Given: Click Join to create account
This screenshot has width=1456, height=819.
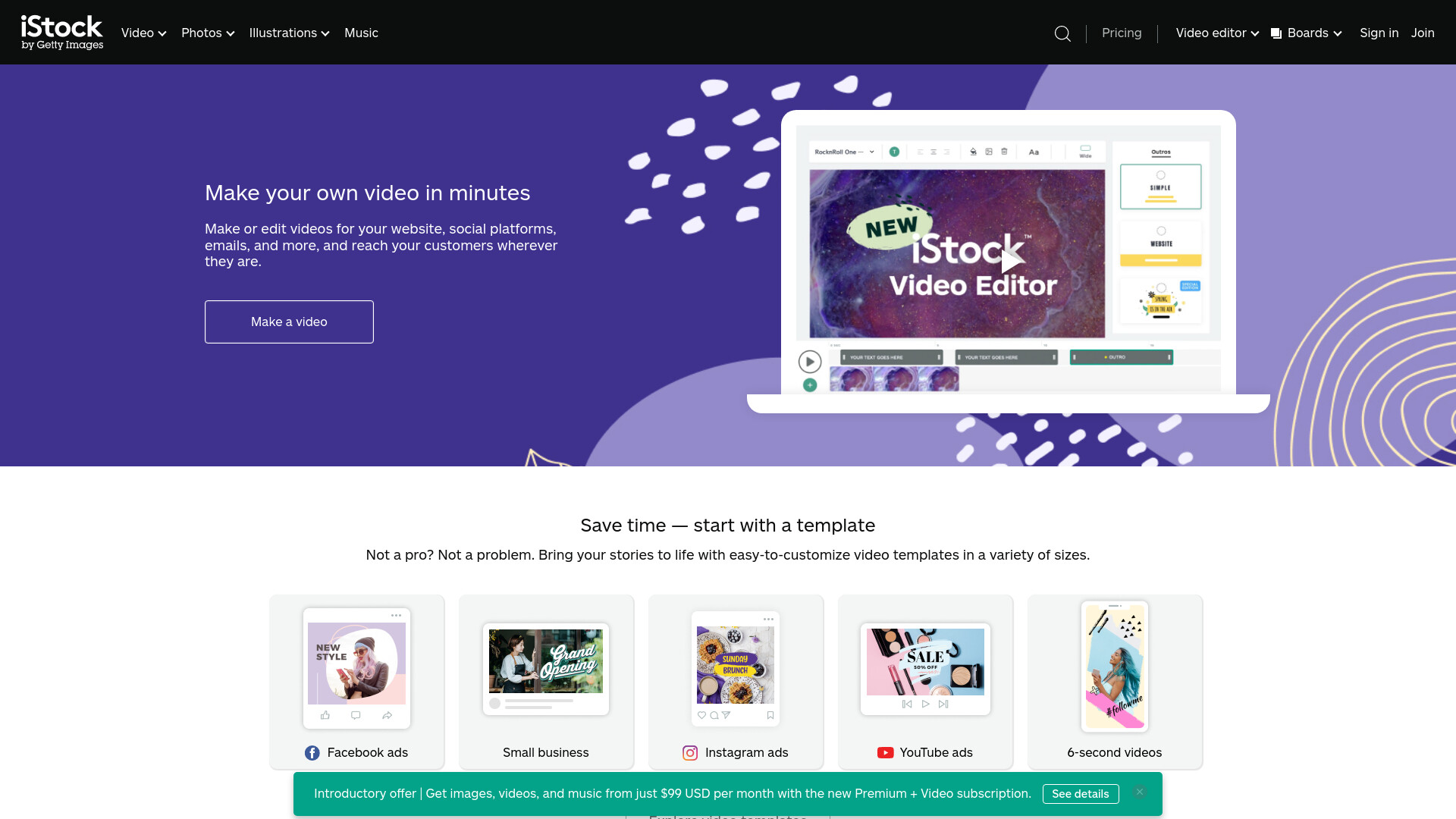Looking at the screenshot, I should (1423, 33).
